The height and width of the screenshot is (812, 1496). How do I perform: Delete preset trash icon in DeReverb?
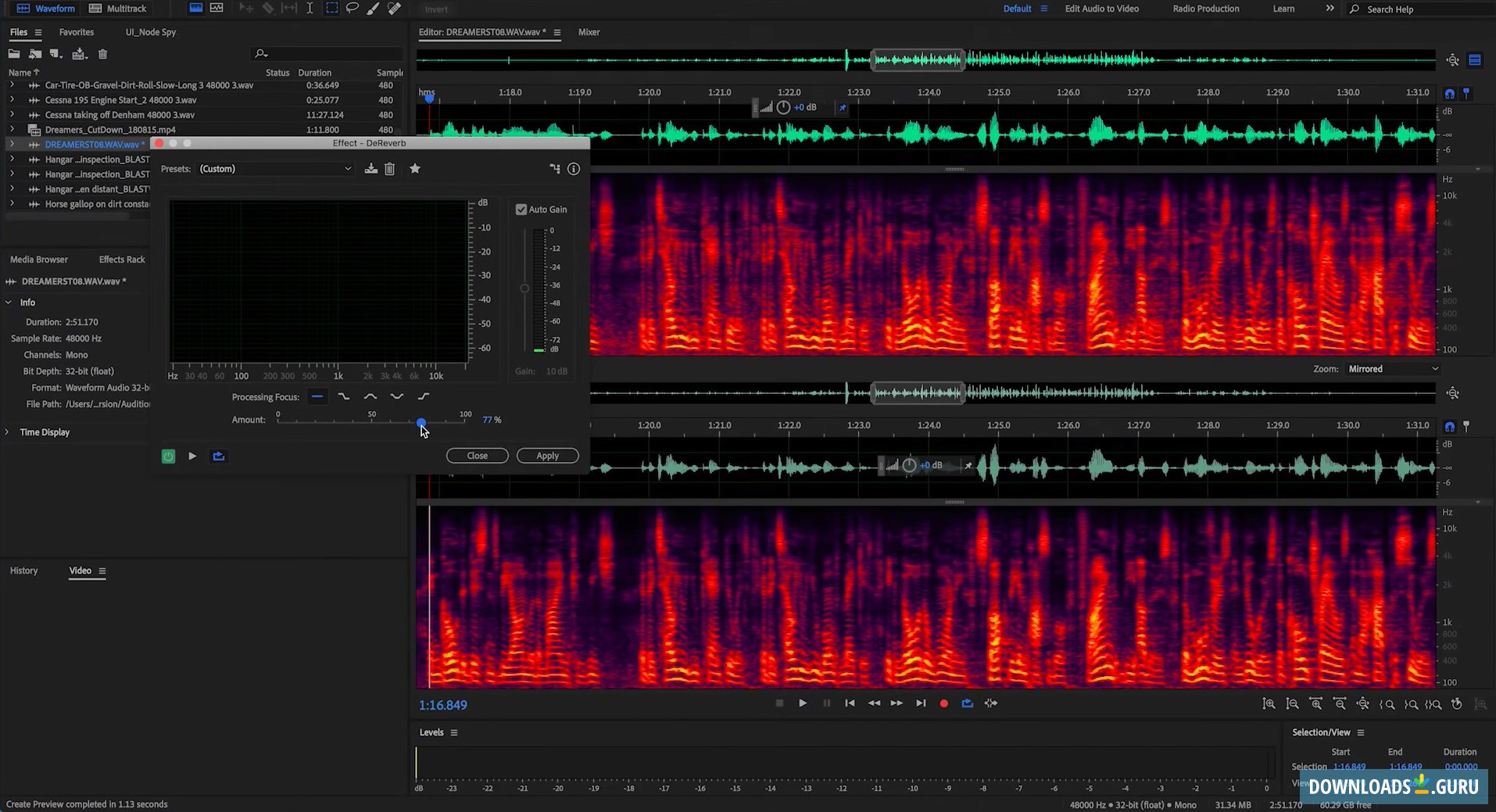pos(390,169)
